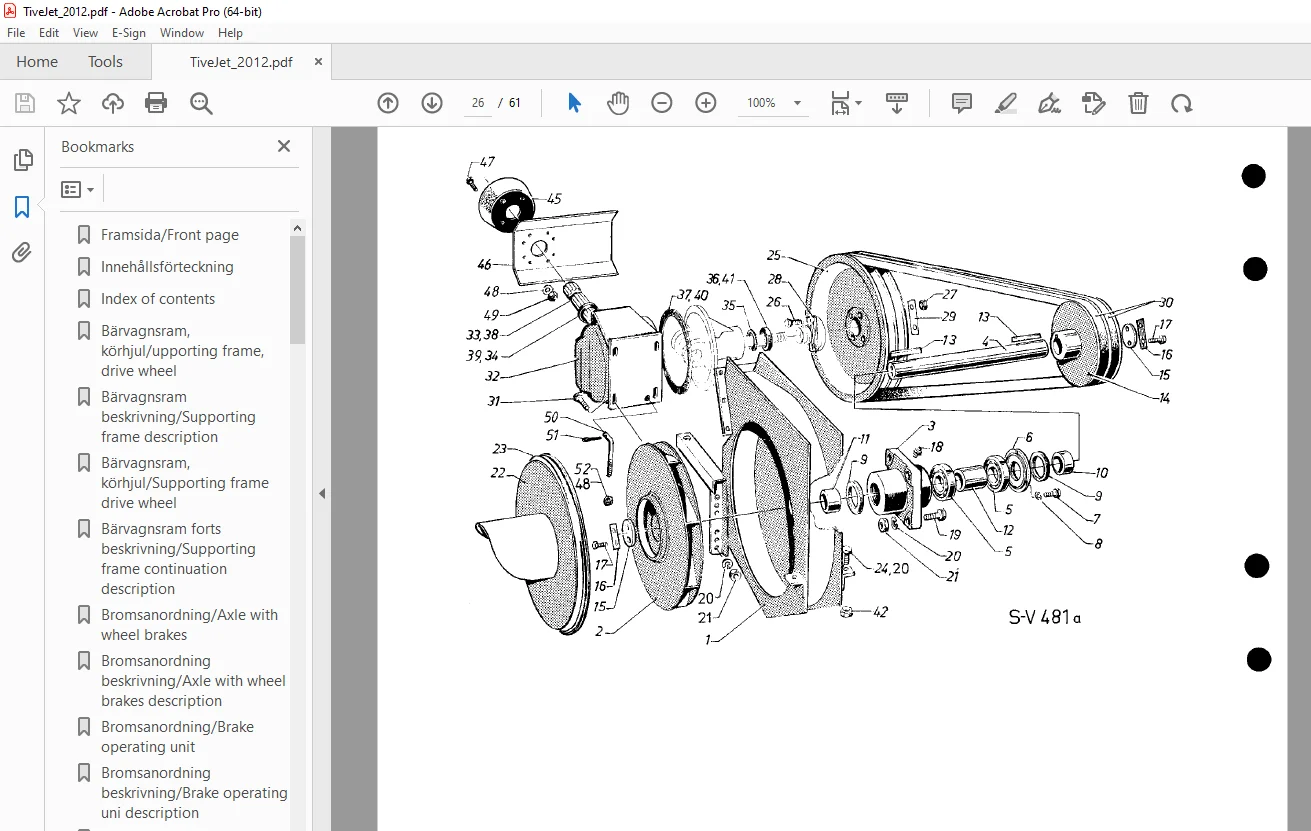The width and height of the screenshot is (1311, 831).
Task: Add a comment with the sticky note tool
Action: pyautogui.click(x=962, y=103)
